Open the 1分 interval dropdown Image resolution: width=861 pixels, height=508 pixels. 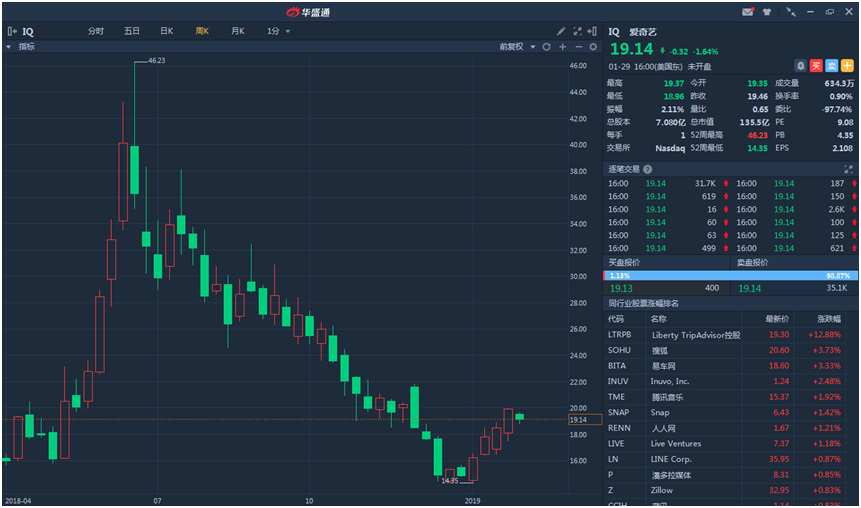[278, 31]
